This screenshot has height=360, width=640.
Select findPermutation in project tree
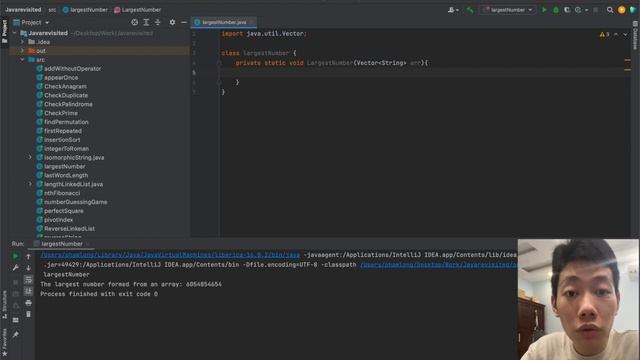point(62,122)
